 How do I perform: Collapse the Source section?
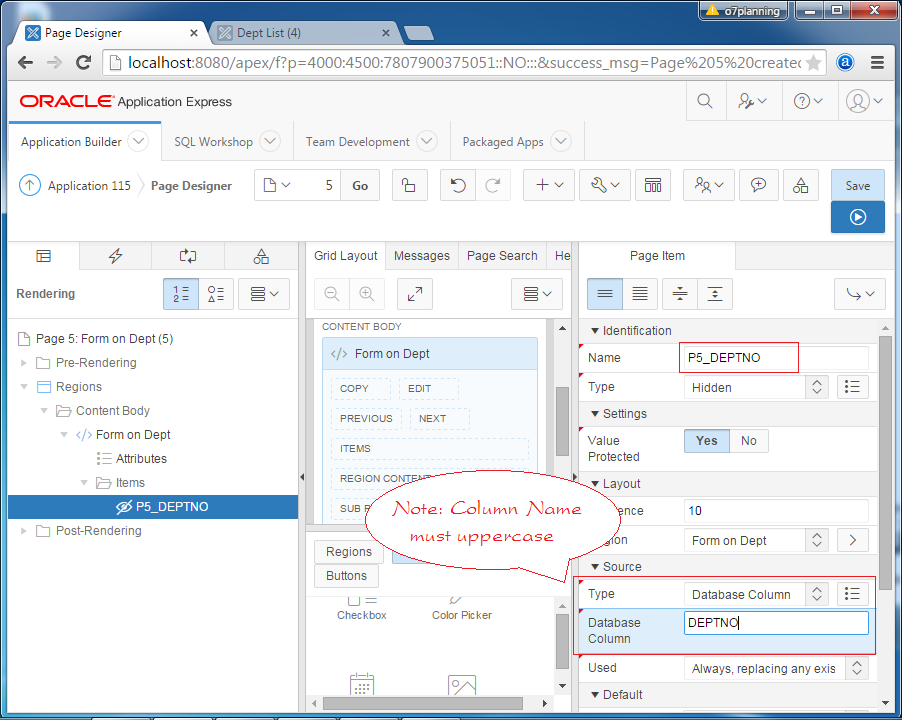coord(595,566)
